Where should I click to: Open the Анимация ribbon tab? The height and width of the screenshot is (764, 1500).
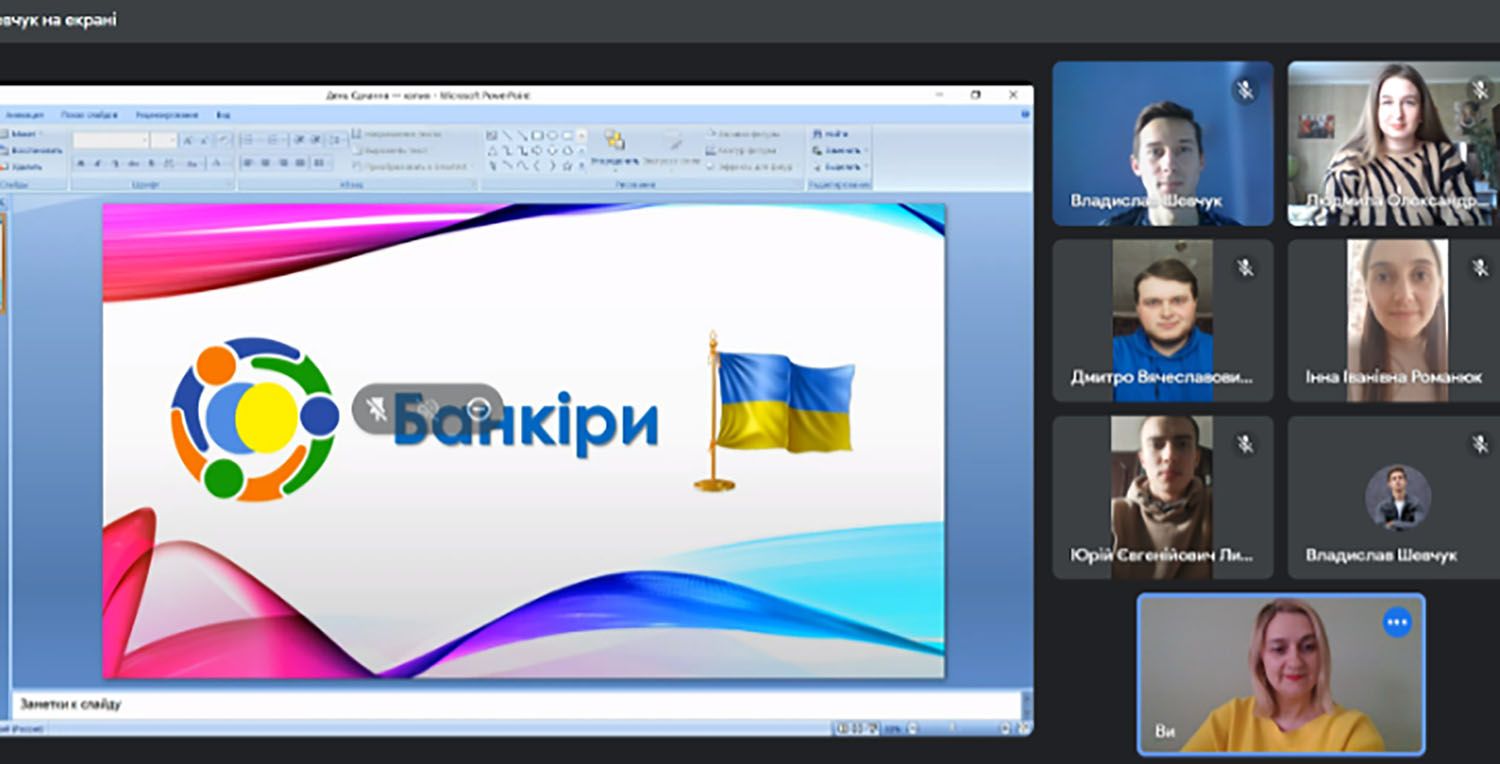tap(25, 115)
